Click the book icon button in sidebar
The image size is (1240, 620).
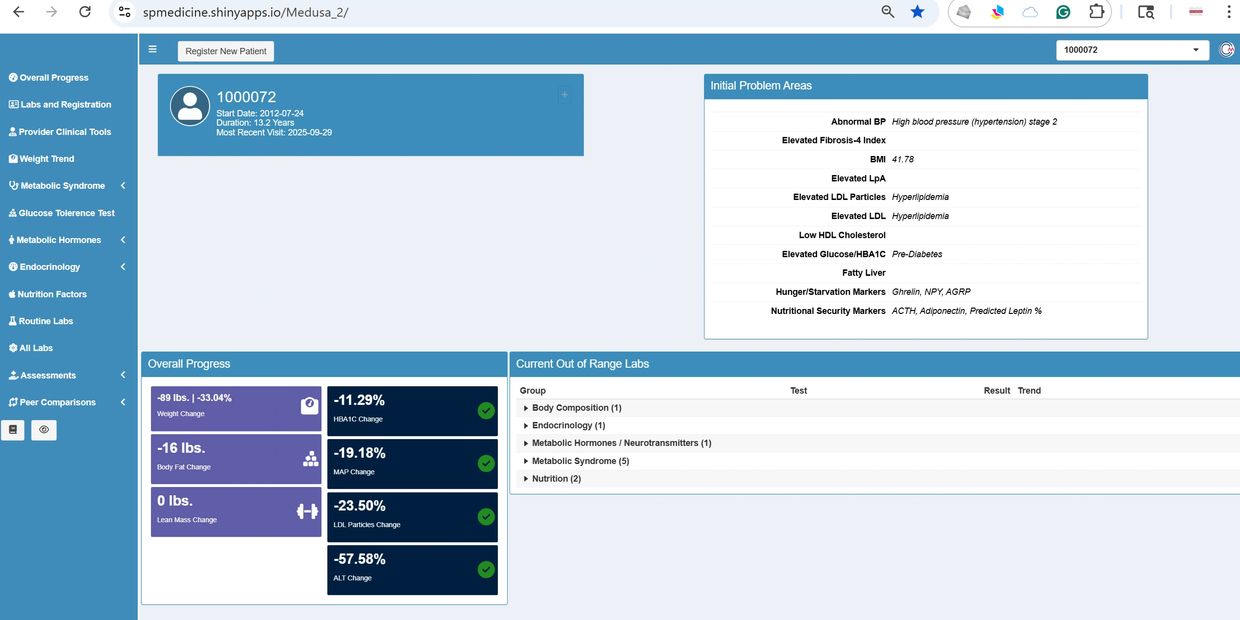(x=13, y=430)
